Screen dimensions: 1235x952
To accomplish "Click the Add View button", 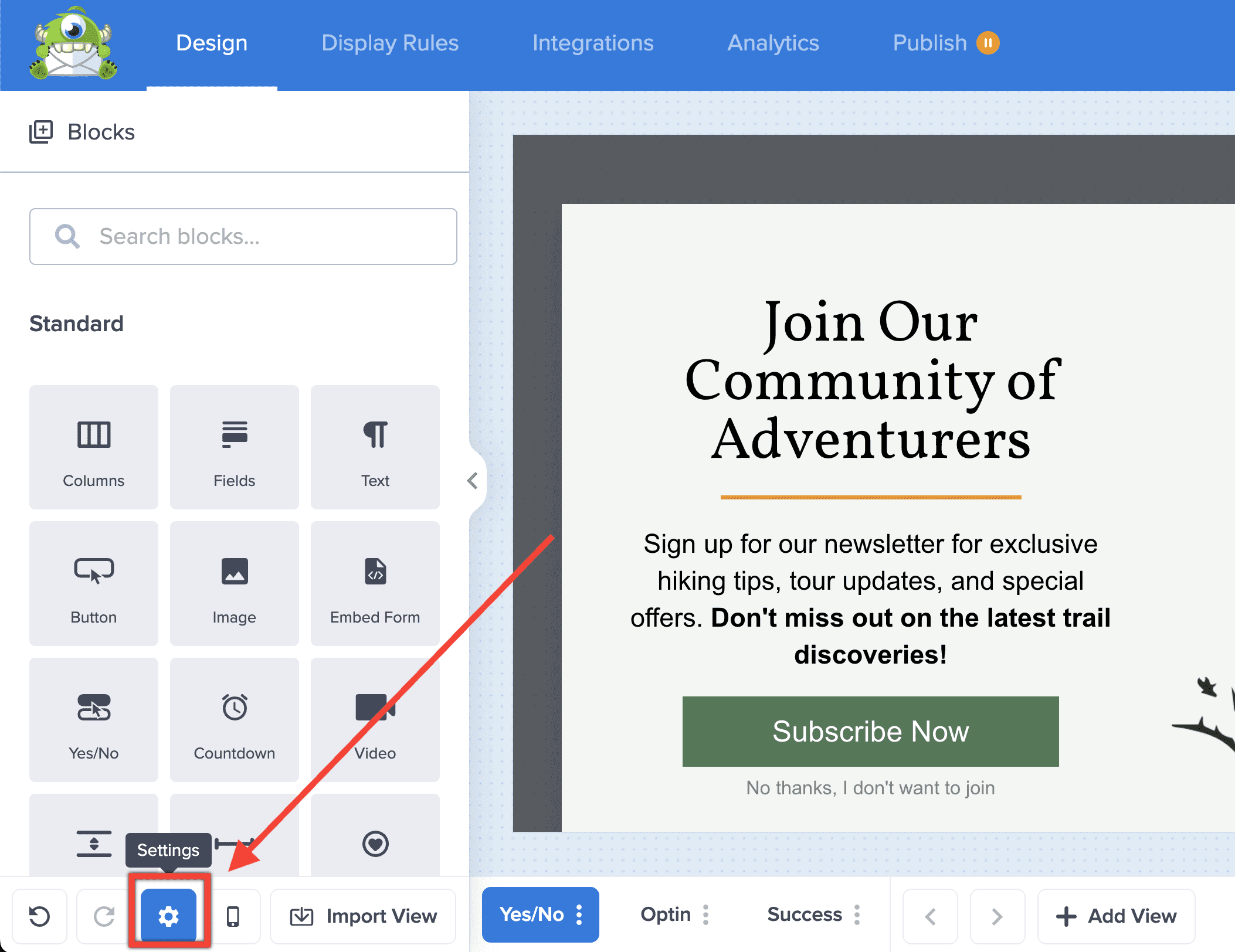I will point(1116,916).
